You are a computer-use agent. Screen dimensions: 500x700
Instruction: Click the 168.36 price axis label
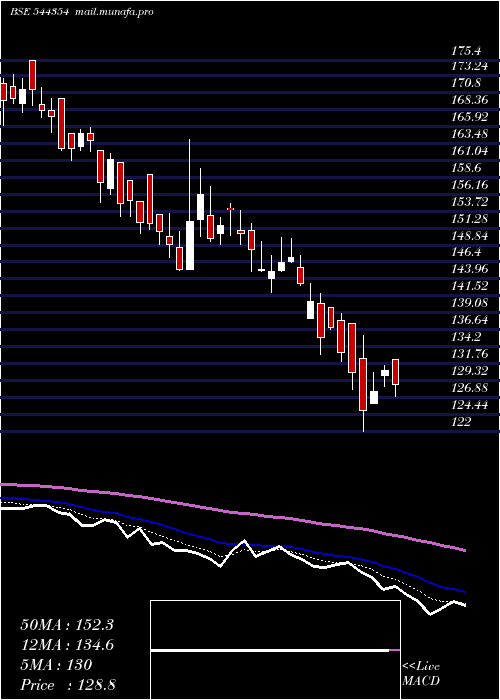[x=470, y=100]
